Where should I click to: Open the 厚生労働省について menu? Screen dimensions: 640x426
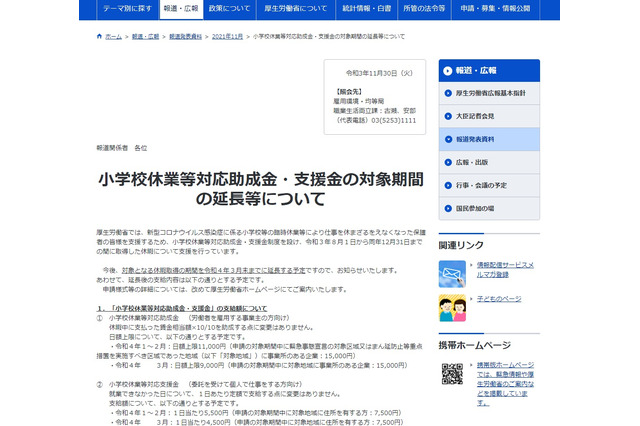[x=296, y=9]
